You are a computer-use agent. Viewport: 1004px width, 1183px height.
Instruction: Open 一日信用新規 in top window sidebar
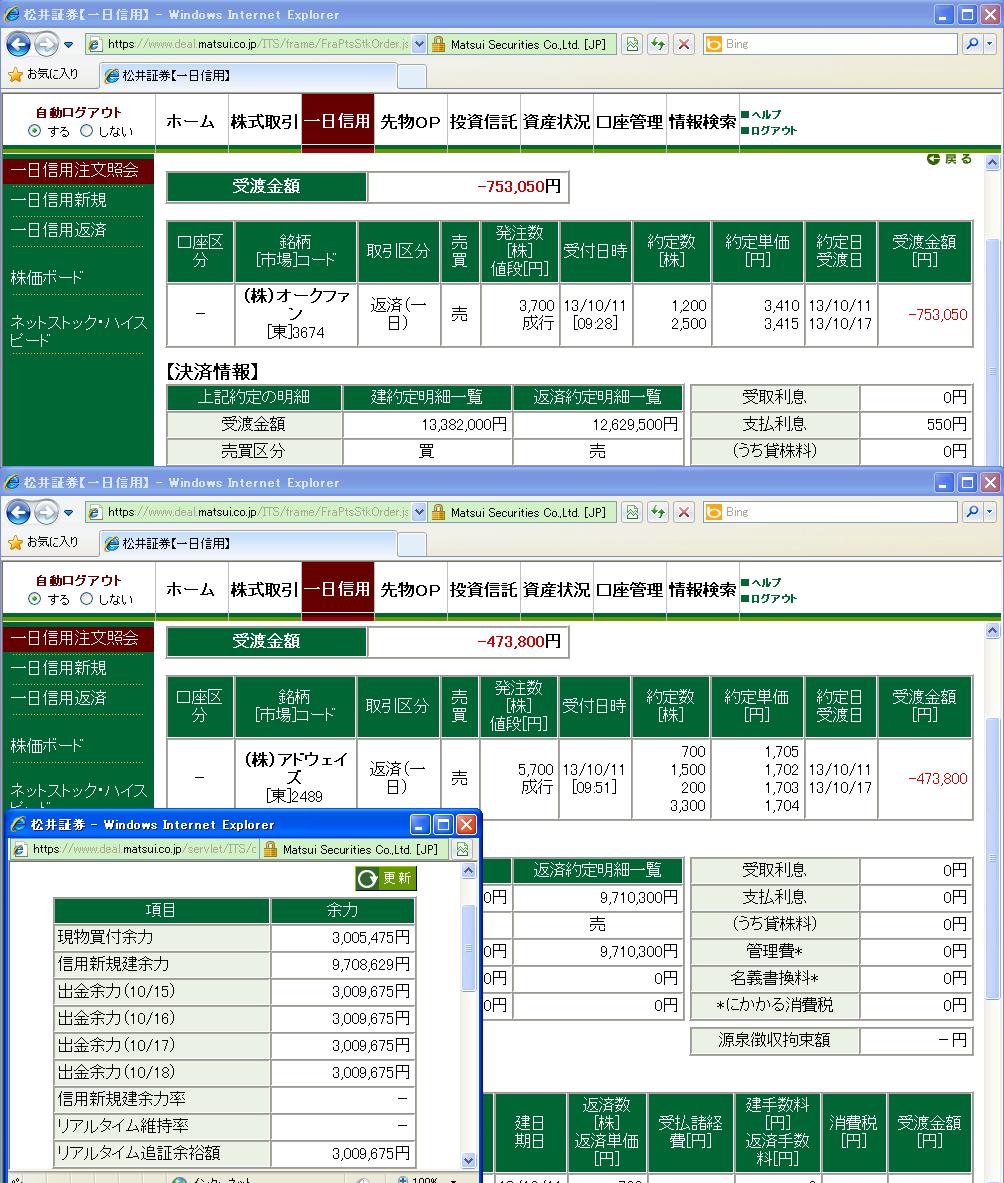(x=59, y=200)
